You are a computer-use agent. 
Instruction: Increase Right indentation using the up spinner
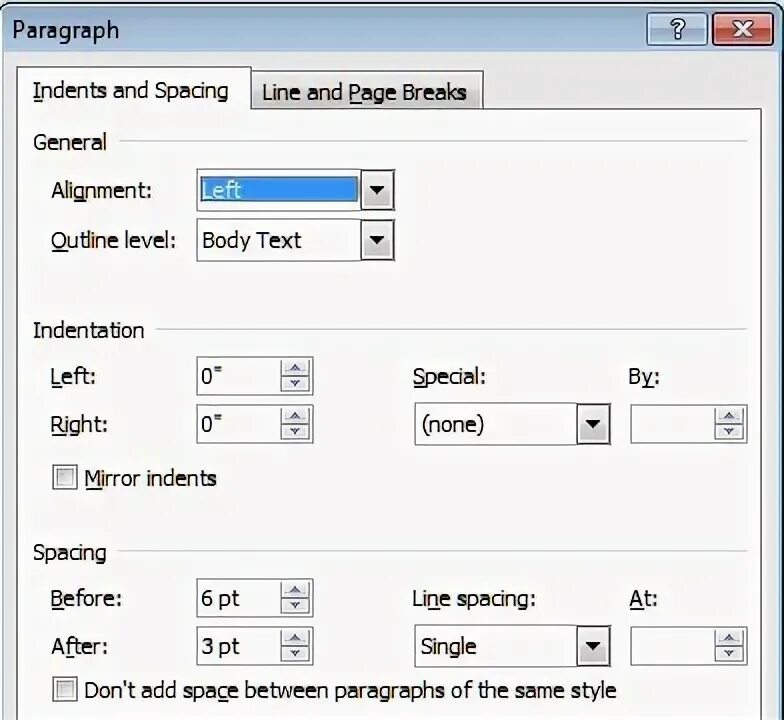[295, 416]
